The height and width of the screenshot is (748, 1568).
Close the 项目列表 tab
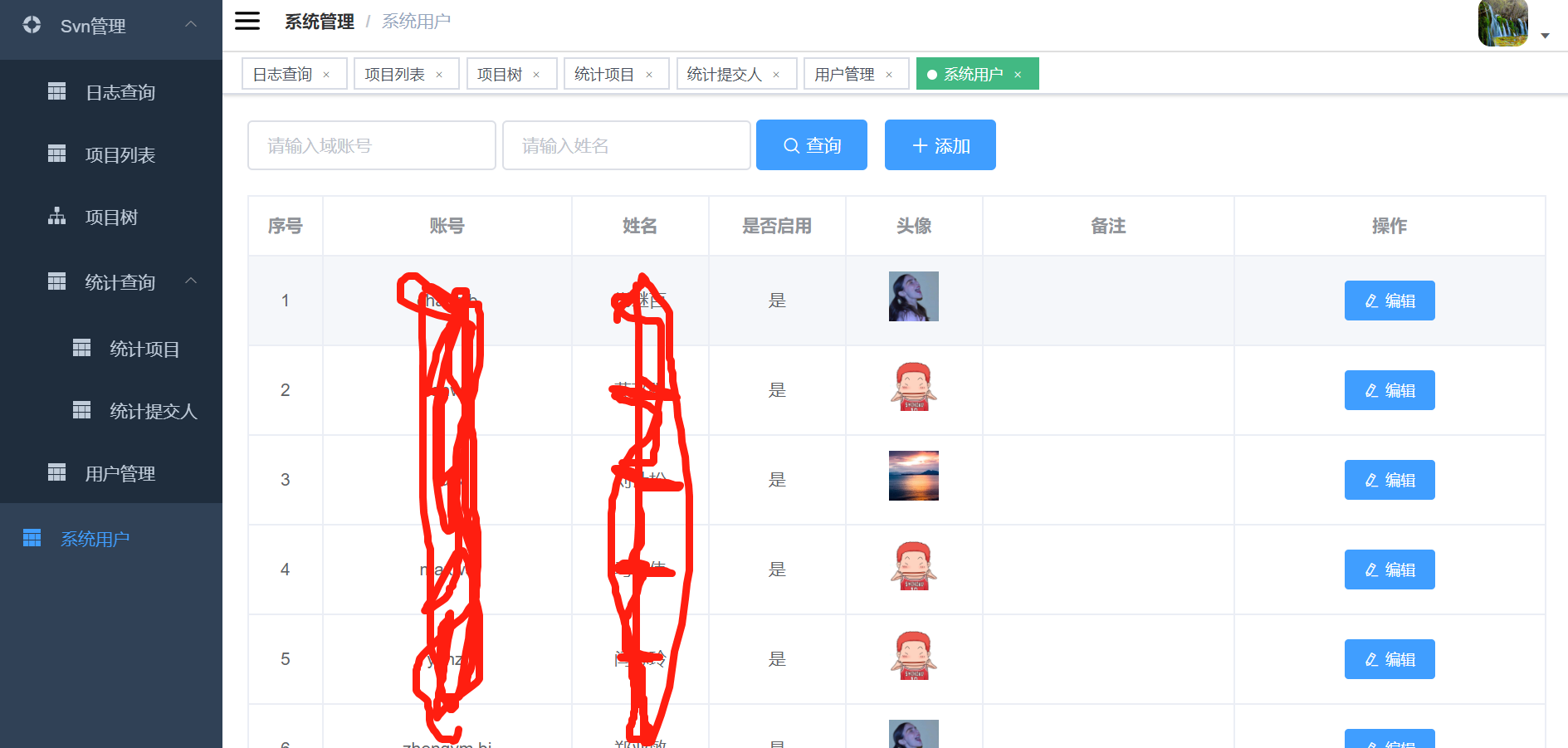coord(439,75)
